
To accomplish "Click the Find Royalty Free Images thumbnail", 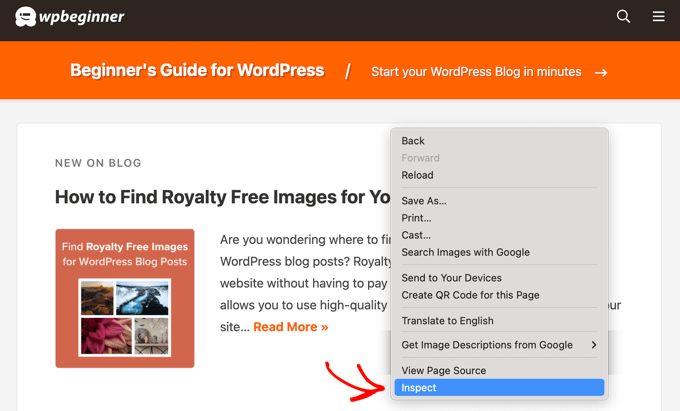I will [x=125, y=298].
